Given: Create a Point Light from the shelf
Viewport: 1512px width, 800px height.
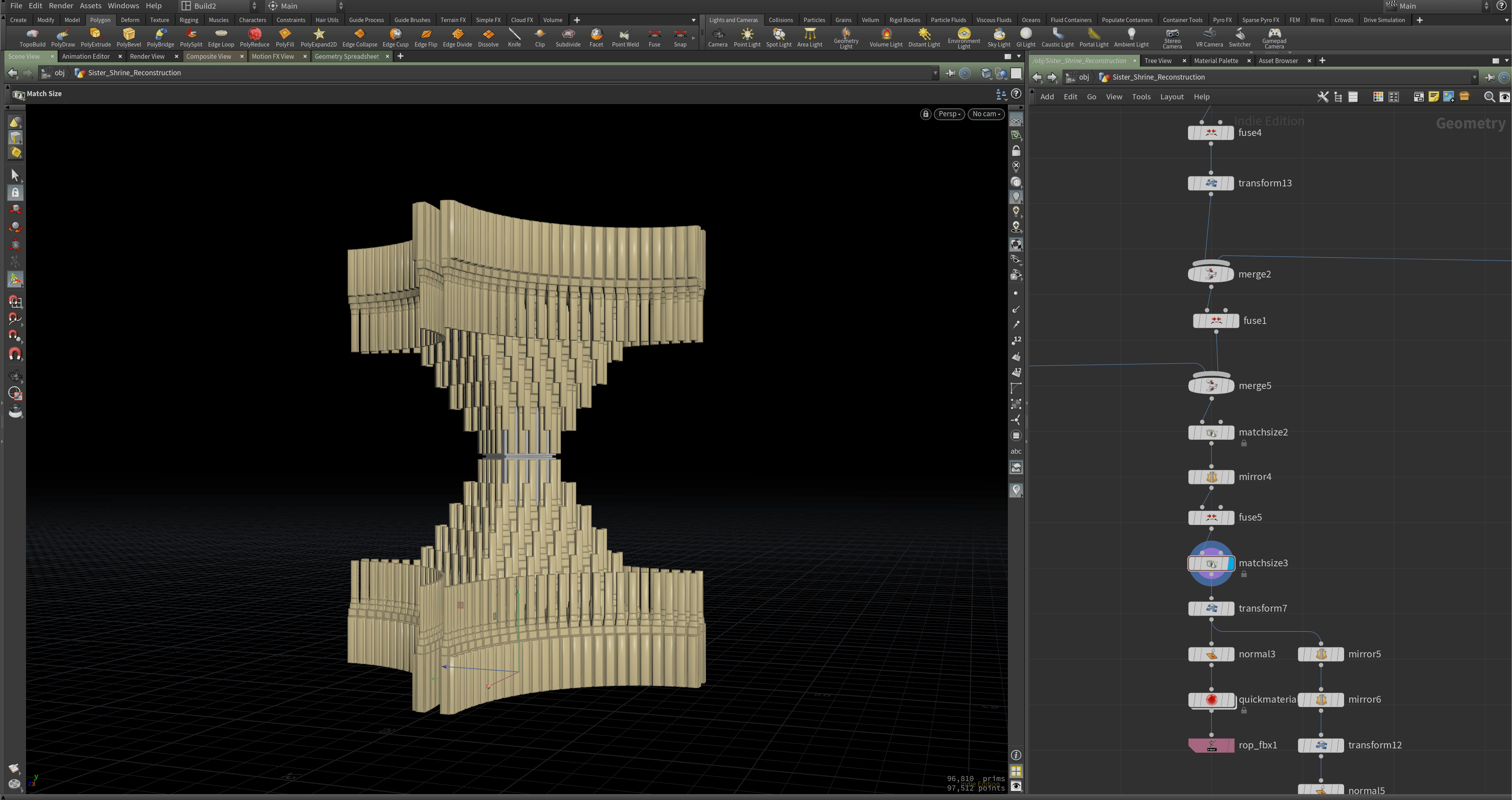Looking at the screenshot, I should 747,36.
